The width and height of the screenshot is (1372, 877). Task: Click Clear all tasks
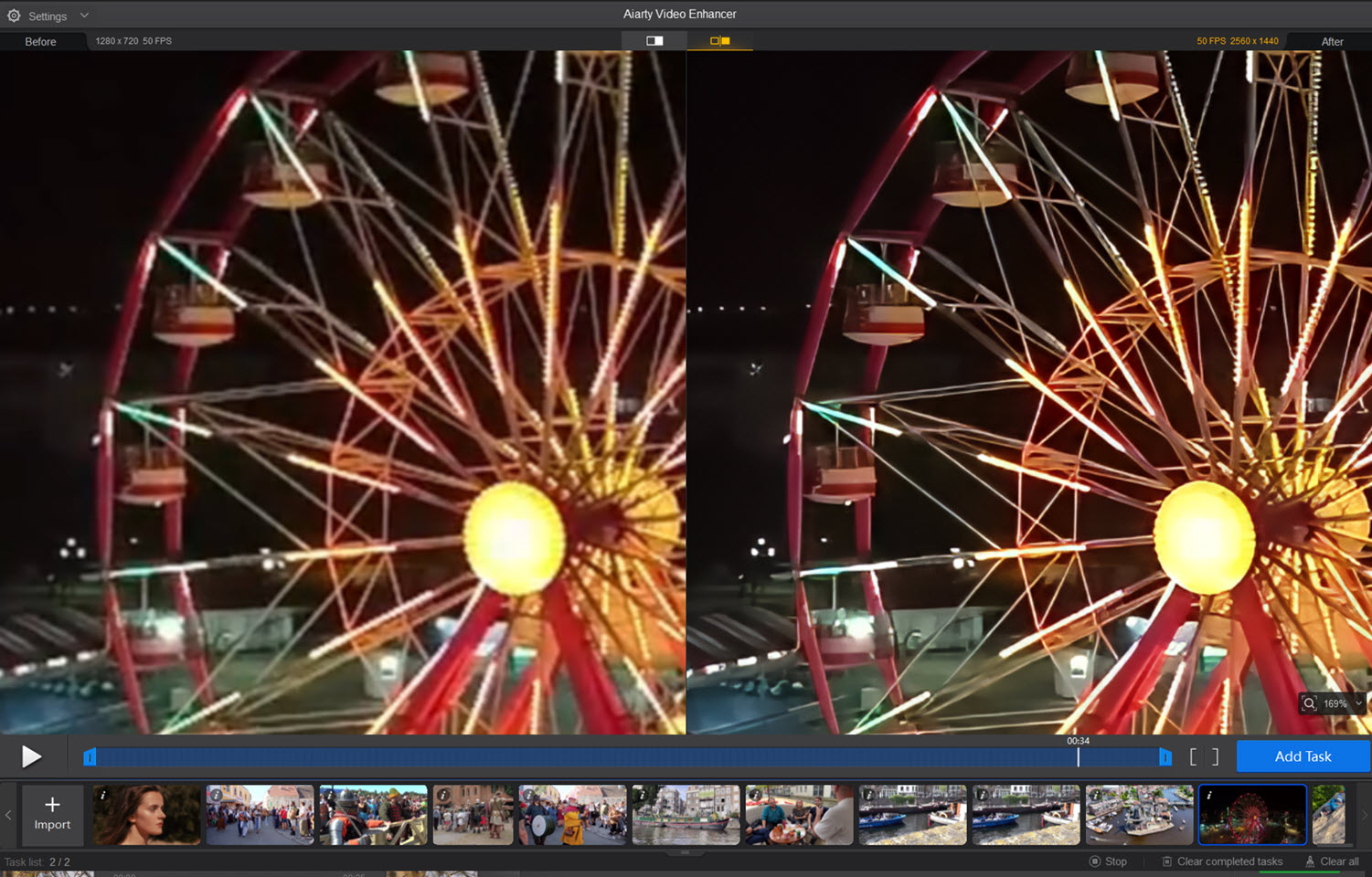[1332, 861]
